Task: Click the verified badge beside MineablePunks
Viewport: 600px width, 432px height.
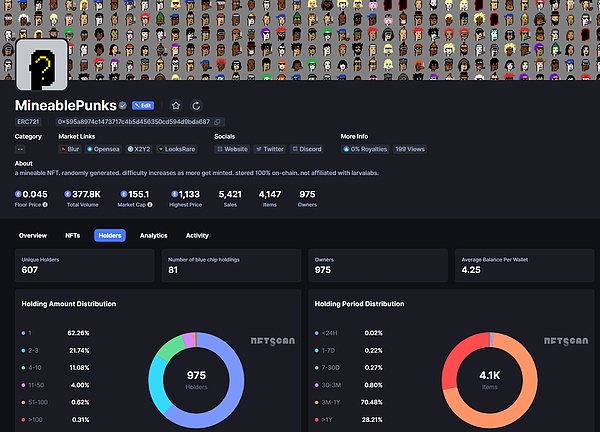Action: pyautogui.click(x=122, y=105)
